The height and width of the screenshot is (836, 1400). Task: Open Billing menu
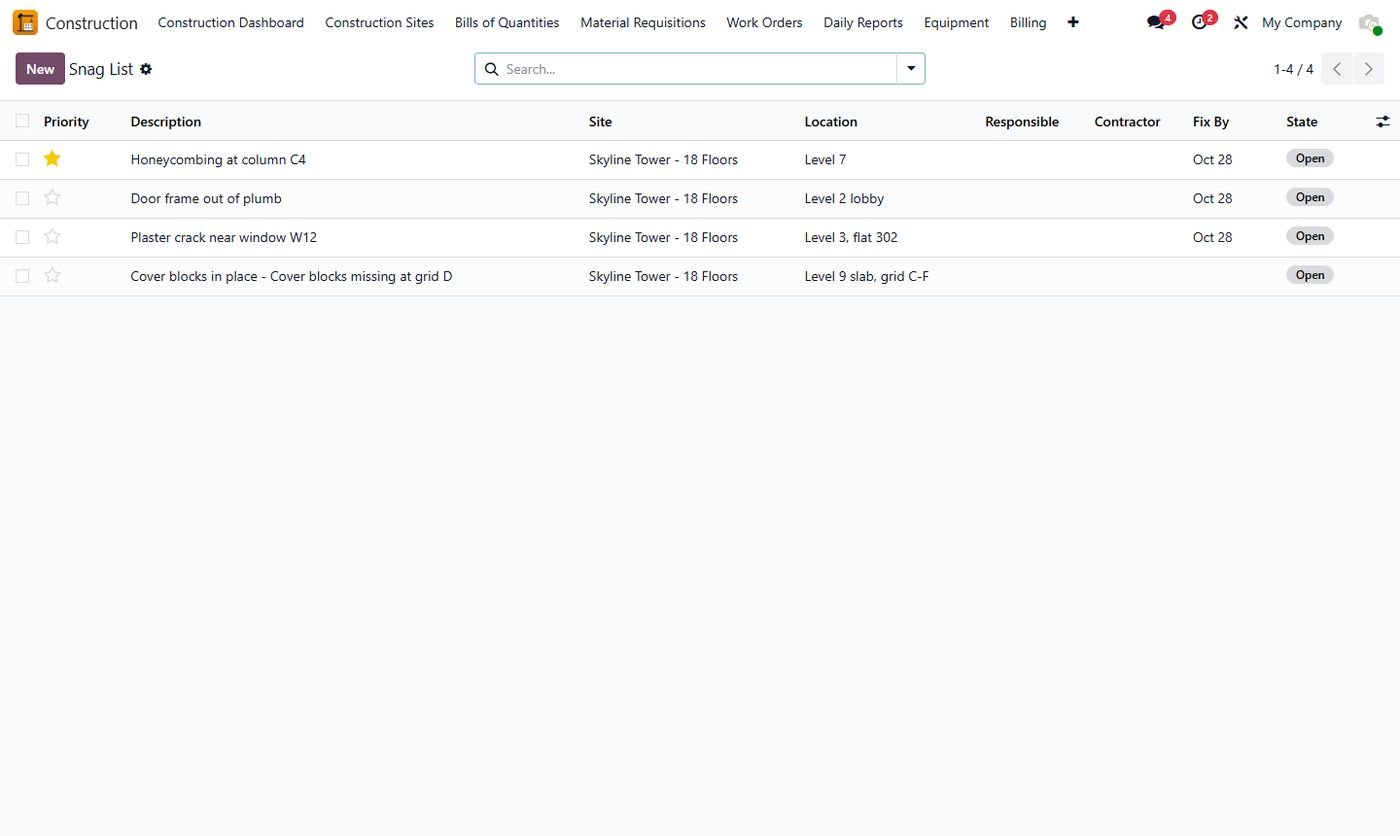point(1028,22)
